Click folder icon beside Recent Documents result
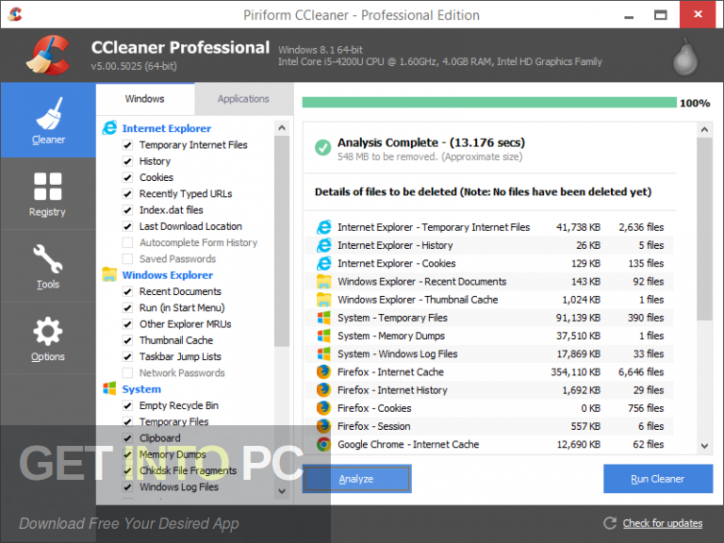Image resolution: width=724 pixels, height=543 pixels. (324, 281)
